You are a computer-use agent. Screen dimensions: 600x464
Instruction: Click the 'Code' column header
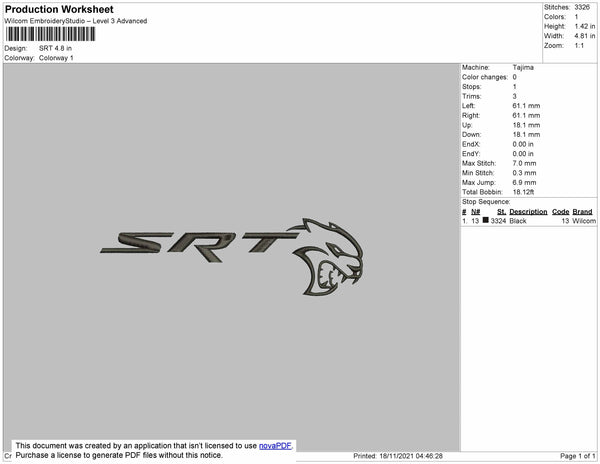561,212
